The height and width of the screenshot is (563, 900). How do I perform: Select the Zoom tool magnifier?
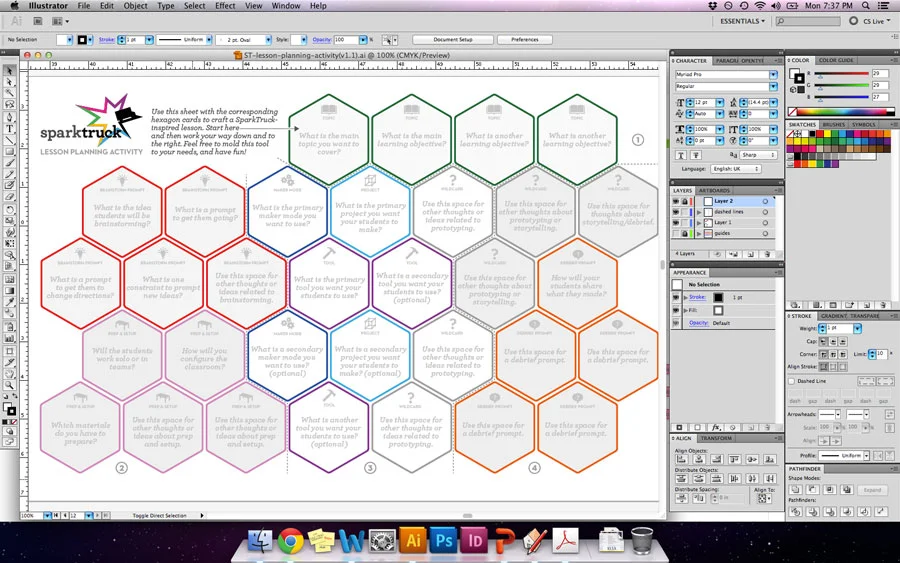(9, 385)
